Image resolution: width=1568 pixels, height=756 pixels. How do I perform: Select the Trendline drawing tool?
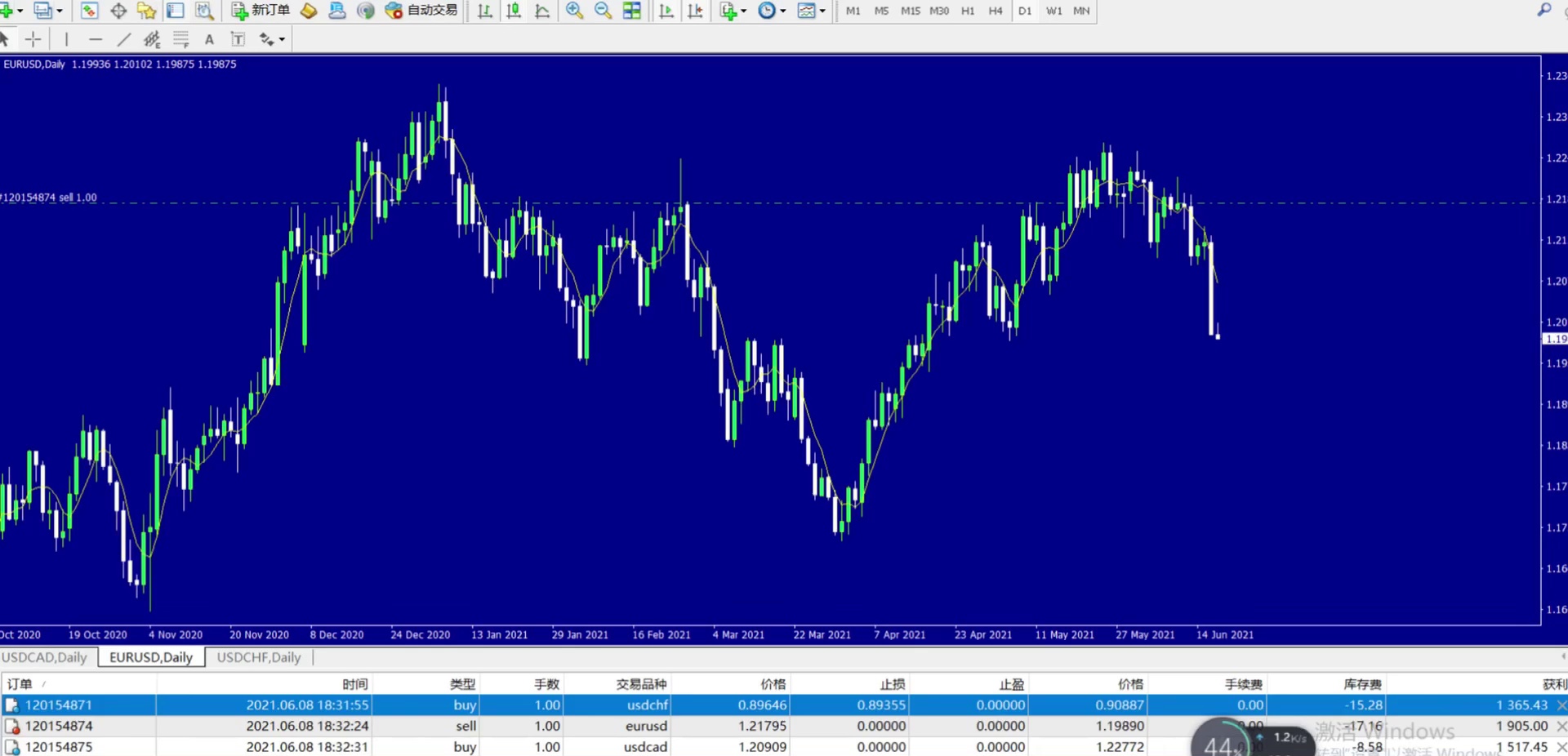click(x=123, y=39)
